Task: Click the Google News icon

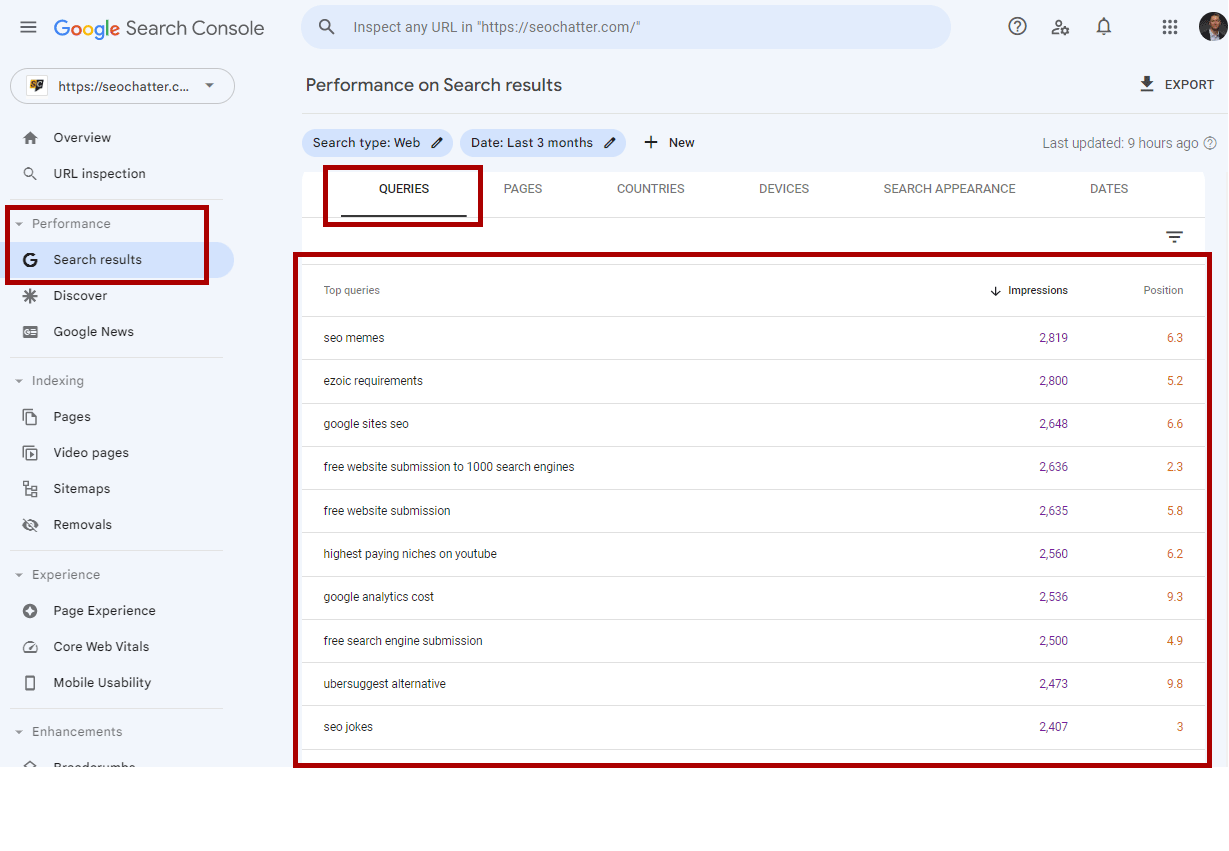Action: [x=30, y=332]
